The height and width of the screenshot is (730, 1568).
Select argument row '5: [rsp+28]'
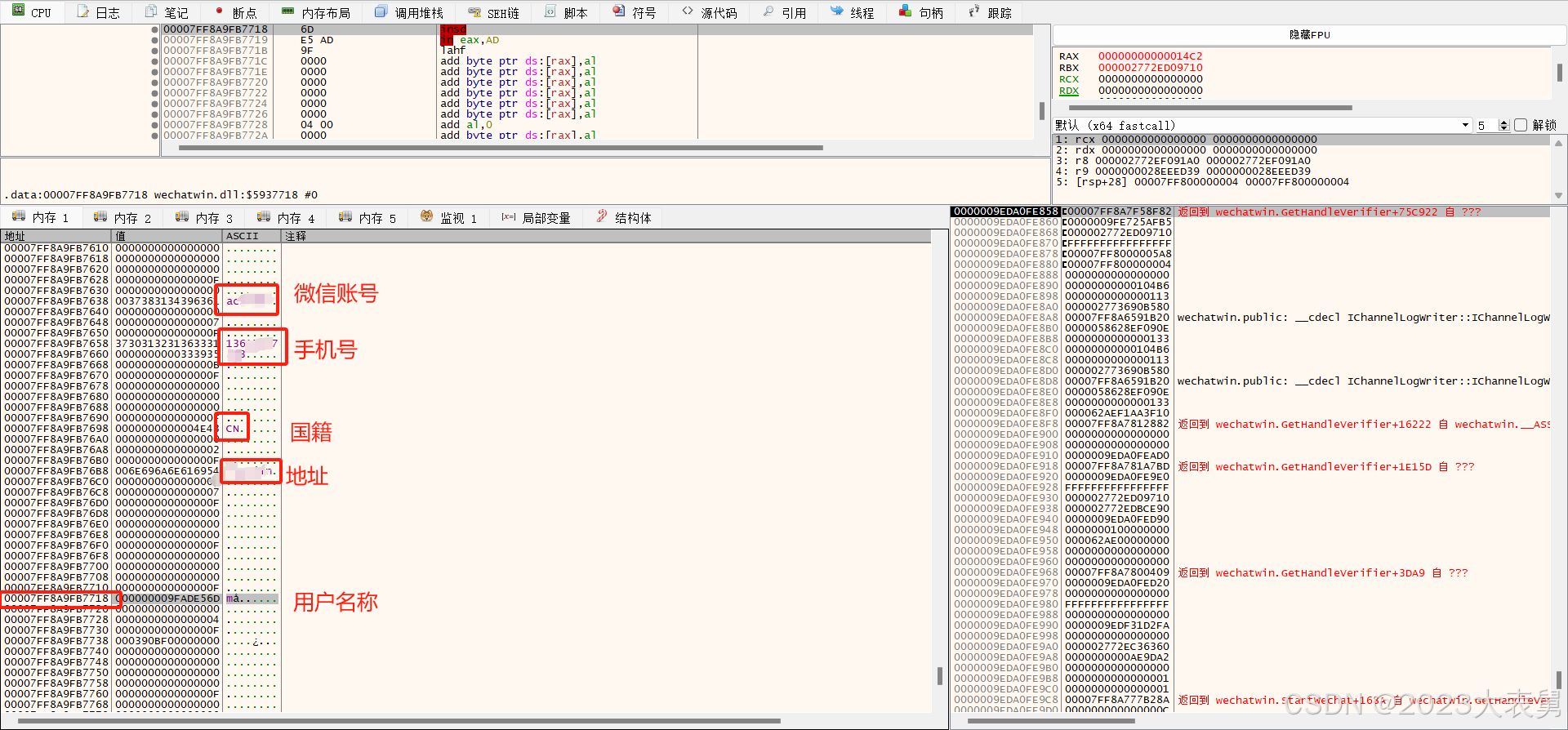pyautogui.click(x=1303, y=182)
